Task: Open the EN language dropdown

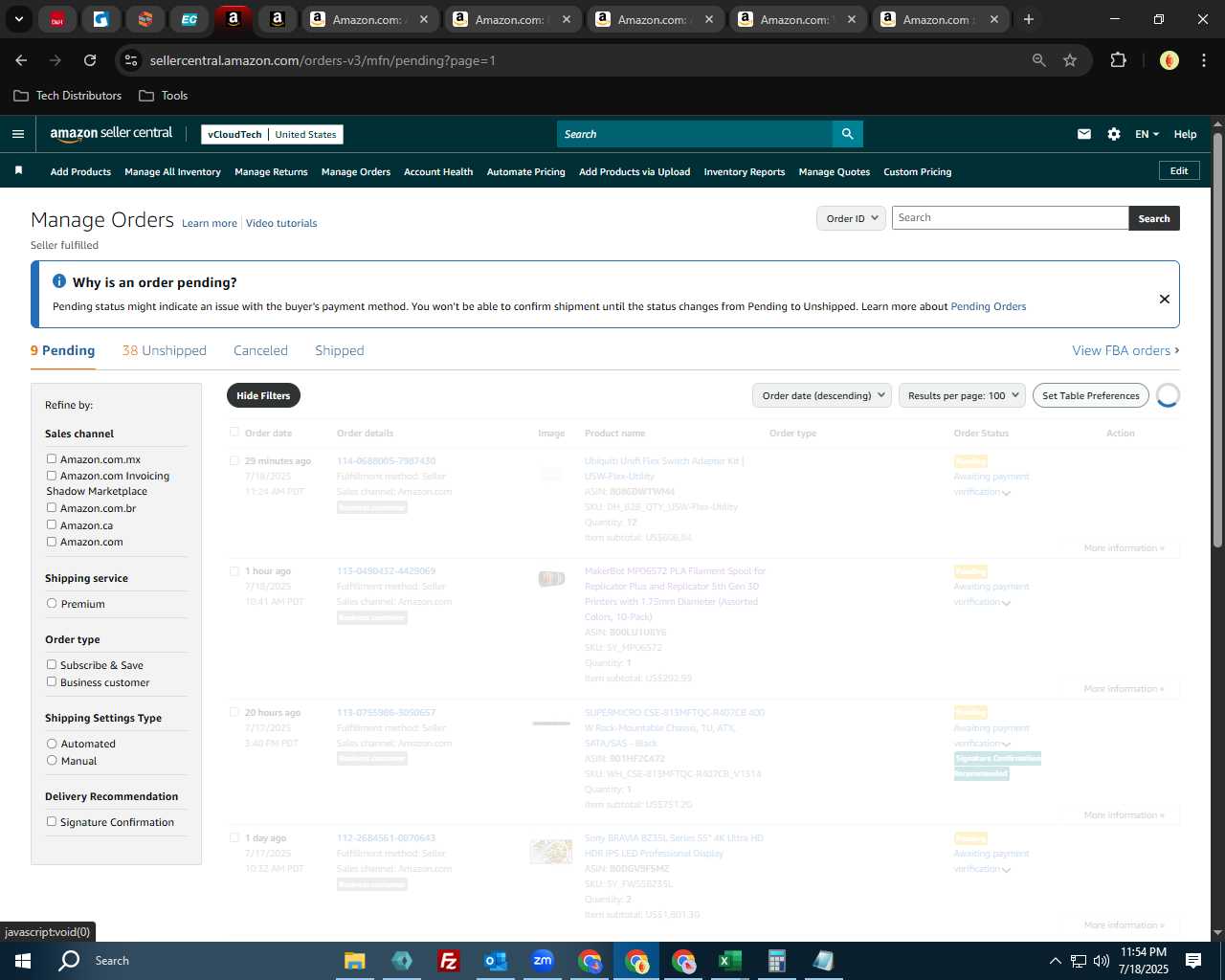Action: [x=1147, y=134]
